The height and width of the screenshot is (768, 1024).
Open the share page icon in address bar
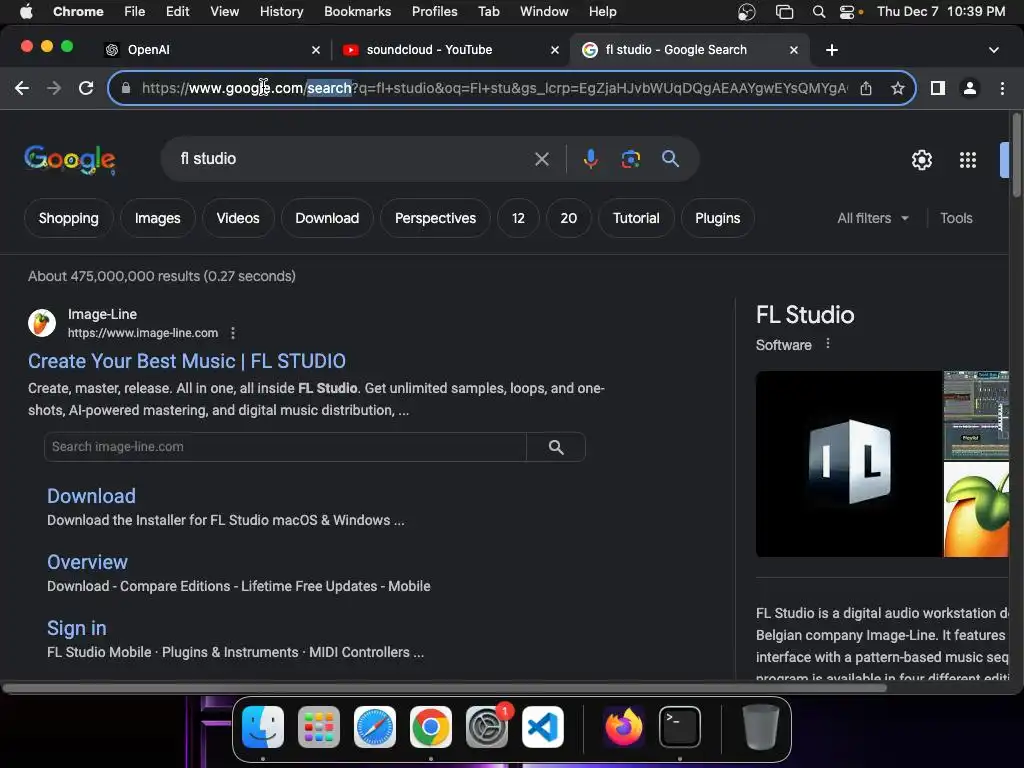pos(866,88)
